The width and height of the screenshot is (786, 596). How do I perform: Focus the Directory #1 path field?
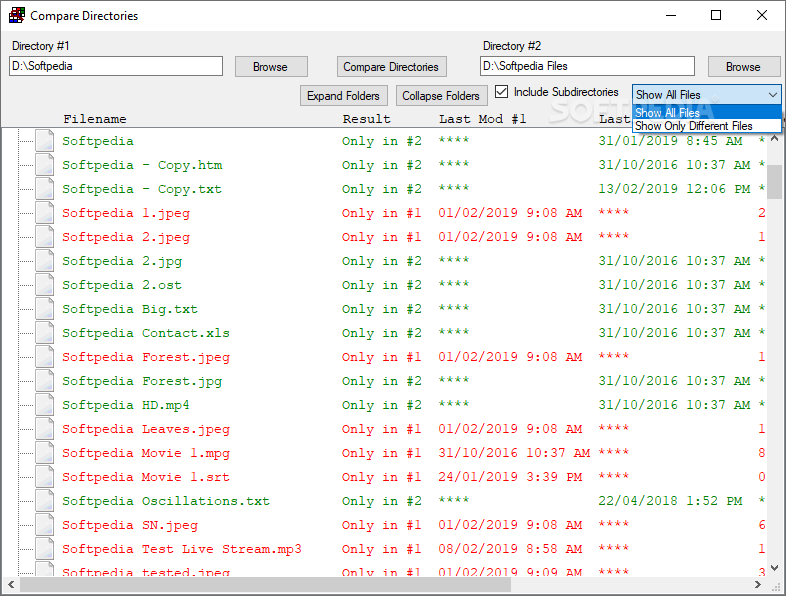click(116, 66)
